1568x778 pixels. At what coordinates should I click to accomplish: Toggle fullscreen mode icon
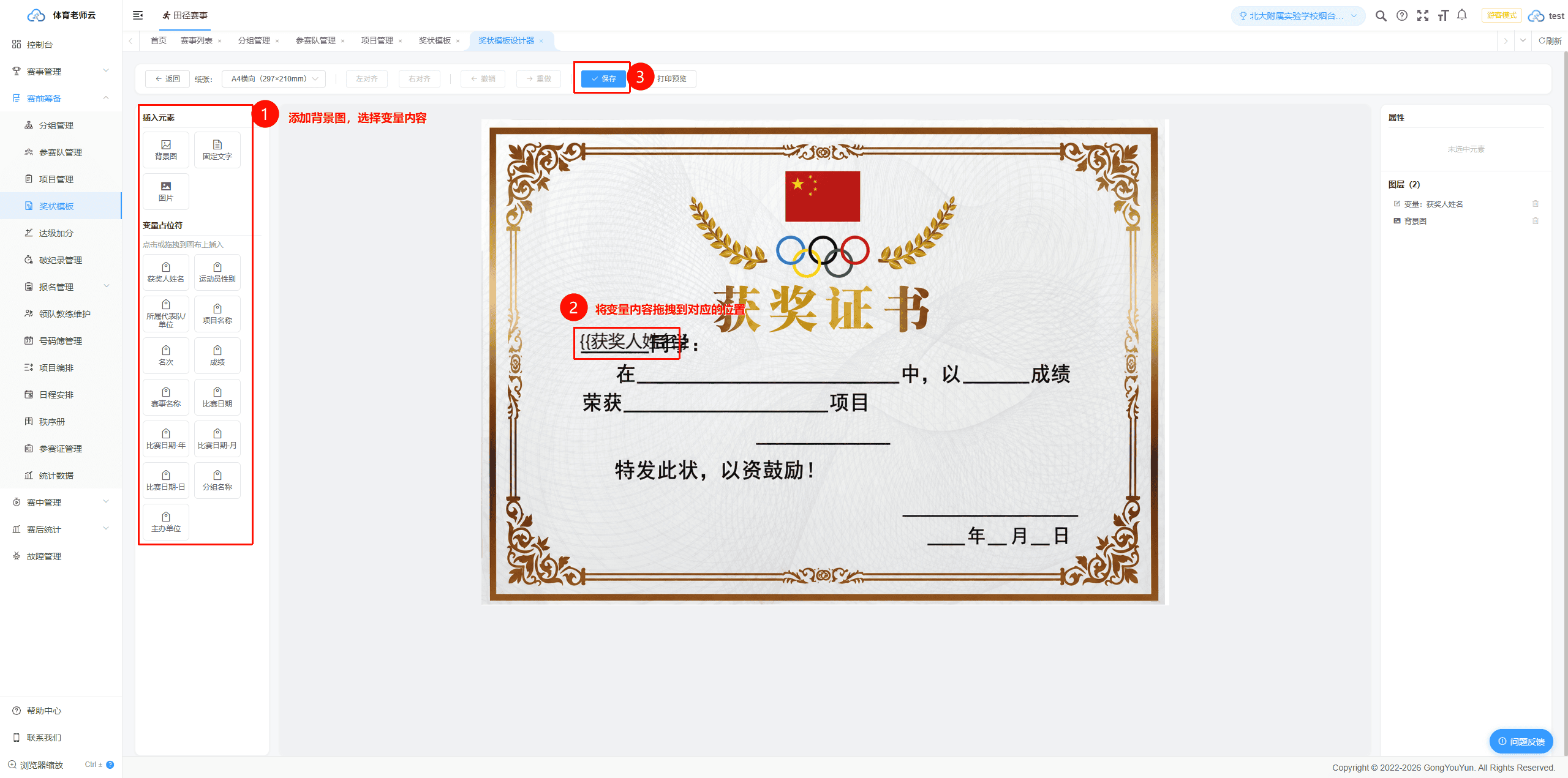[x=1423, y=16]
